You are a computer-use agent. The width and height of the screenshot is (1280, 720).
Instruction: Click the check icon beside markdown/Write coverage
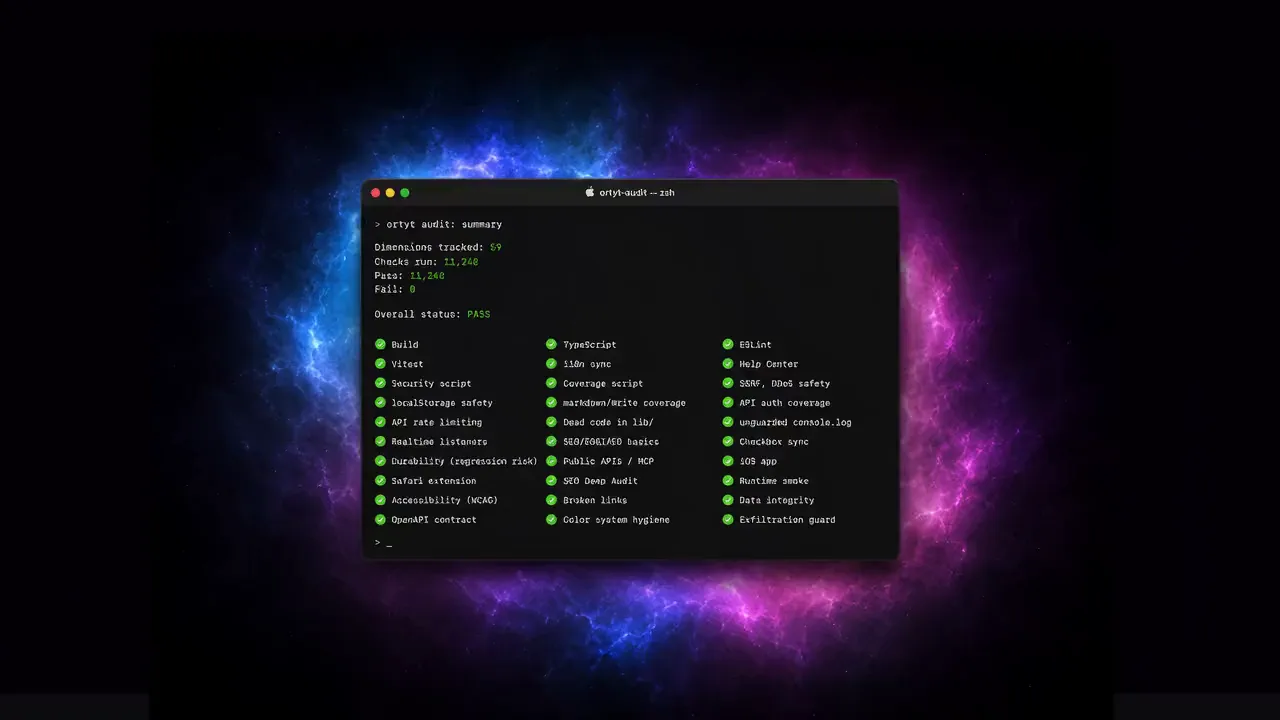coord(551,403)
